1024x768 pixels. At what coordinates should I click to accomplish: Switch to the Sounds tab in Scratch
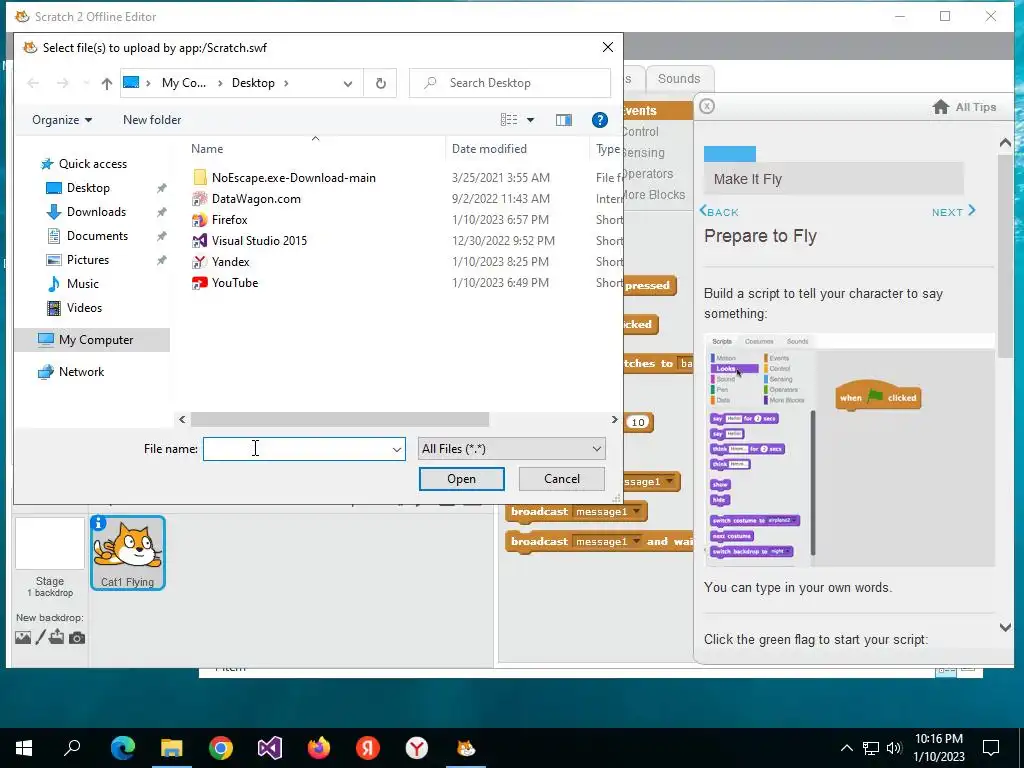point(679,79)
